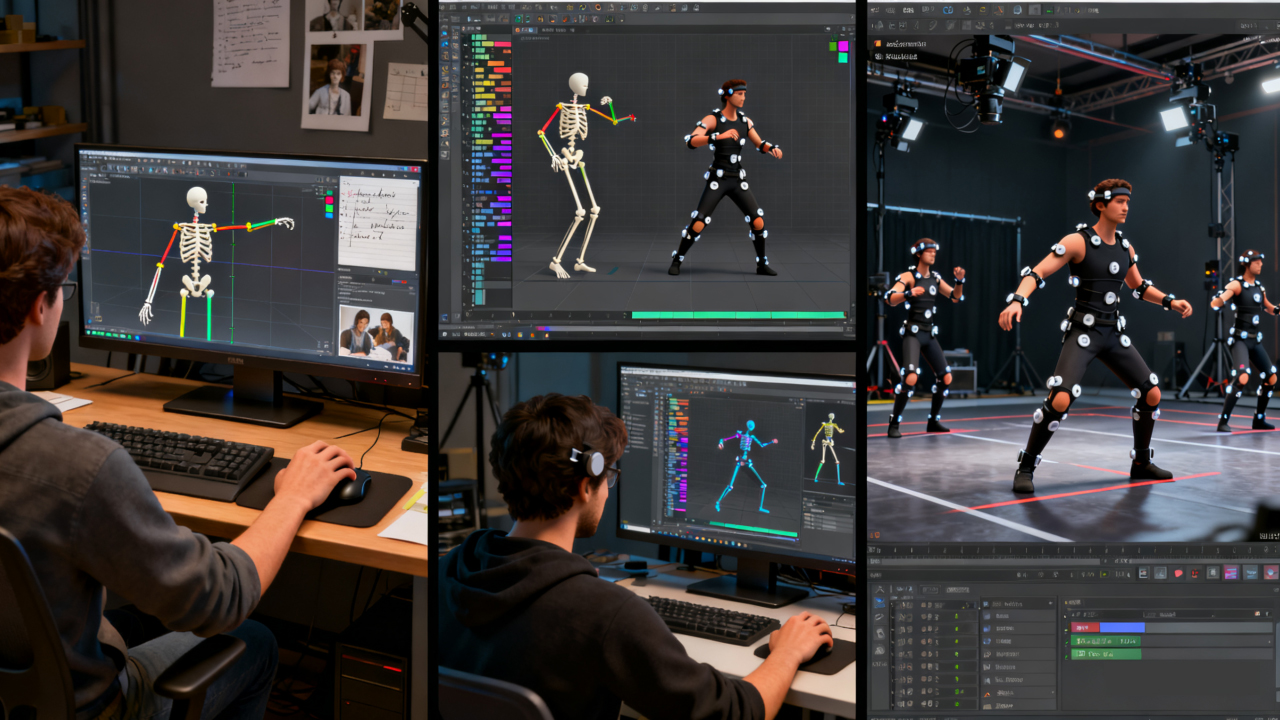Click the orange warning icon in layer name list
This screenshot has height=720, width=1280.
(987, 694)
